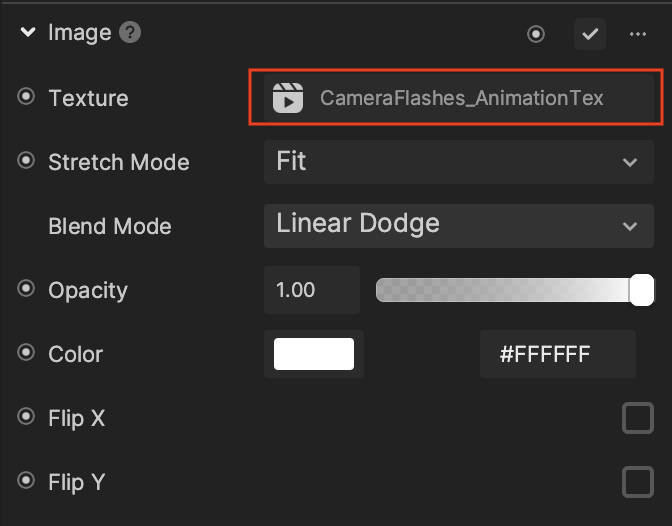Open the Stretch Mode Fit dropdown
This screenshot has height=526, width=672.
click(459, 162)
